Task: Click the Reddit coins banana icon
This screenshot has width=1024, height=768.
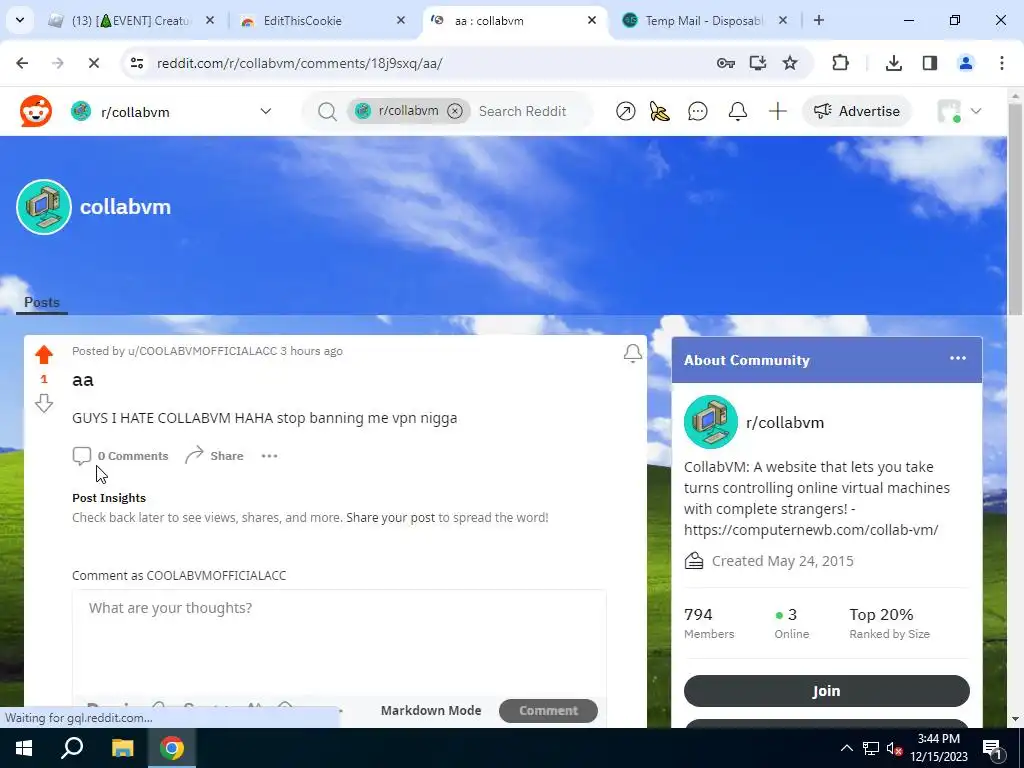Action: click(x=660, y=112)
